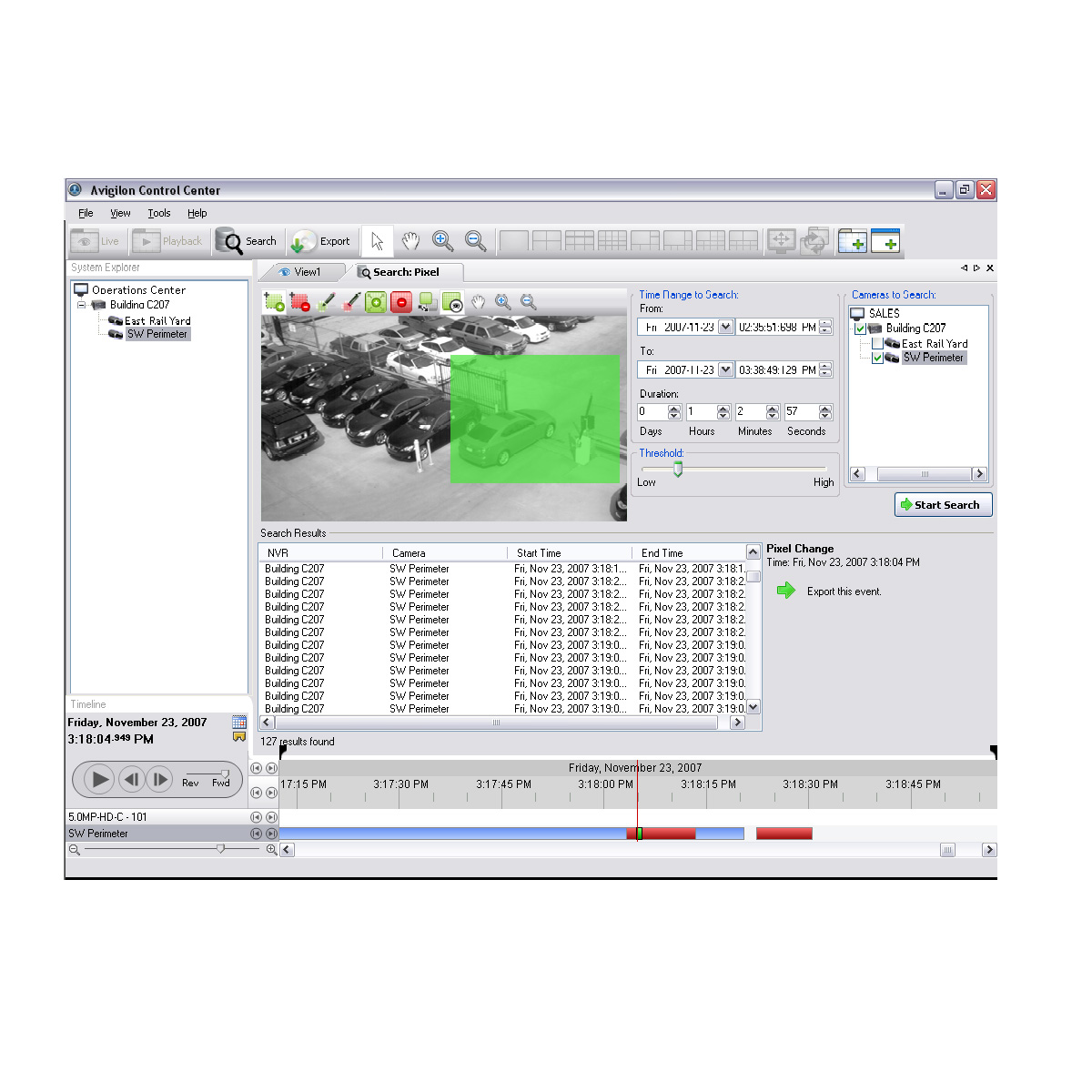Click the green select-all area icon
The width and height of the screenshot is (1092, 1092).
coord(376,302)
